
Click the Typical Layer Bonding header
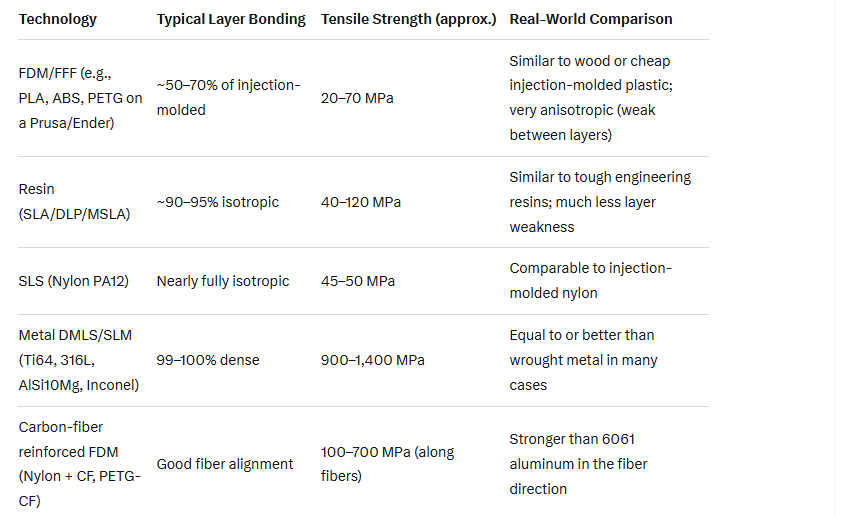coord(231,19)
